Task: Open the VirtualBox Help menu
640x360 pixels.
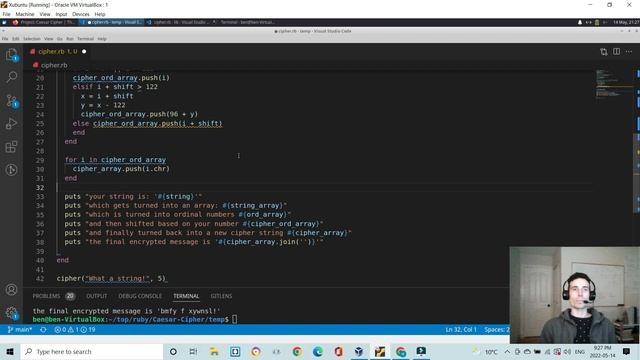Action: pyautogui.click(x=100, y=14)
